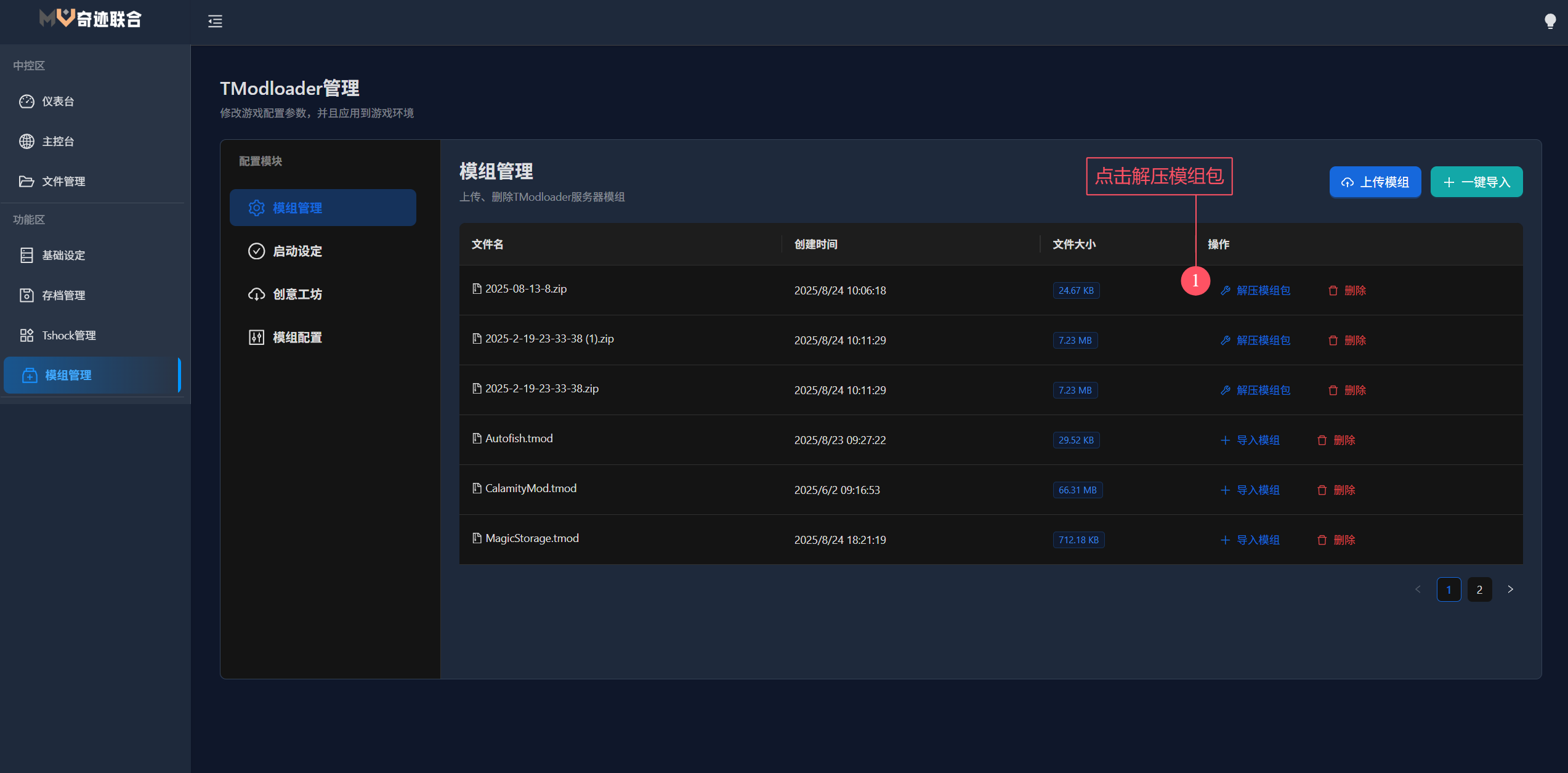Viewport: 1568px width, 773px height.
Task: Navigate to 存档管理
Action: click(x=63, y=296)
